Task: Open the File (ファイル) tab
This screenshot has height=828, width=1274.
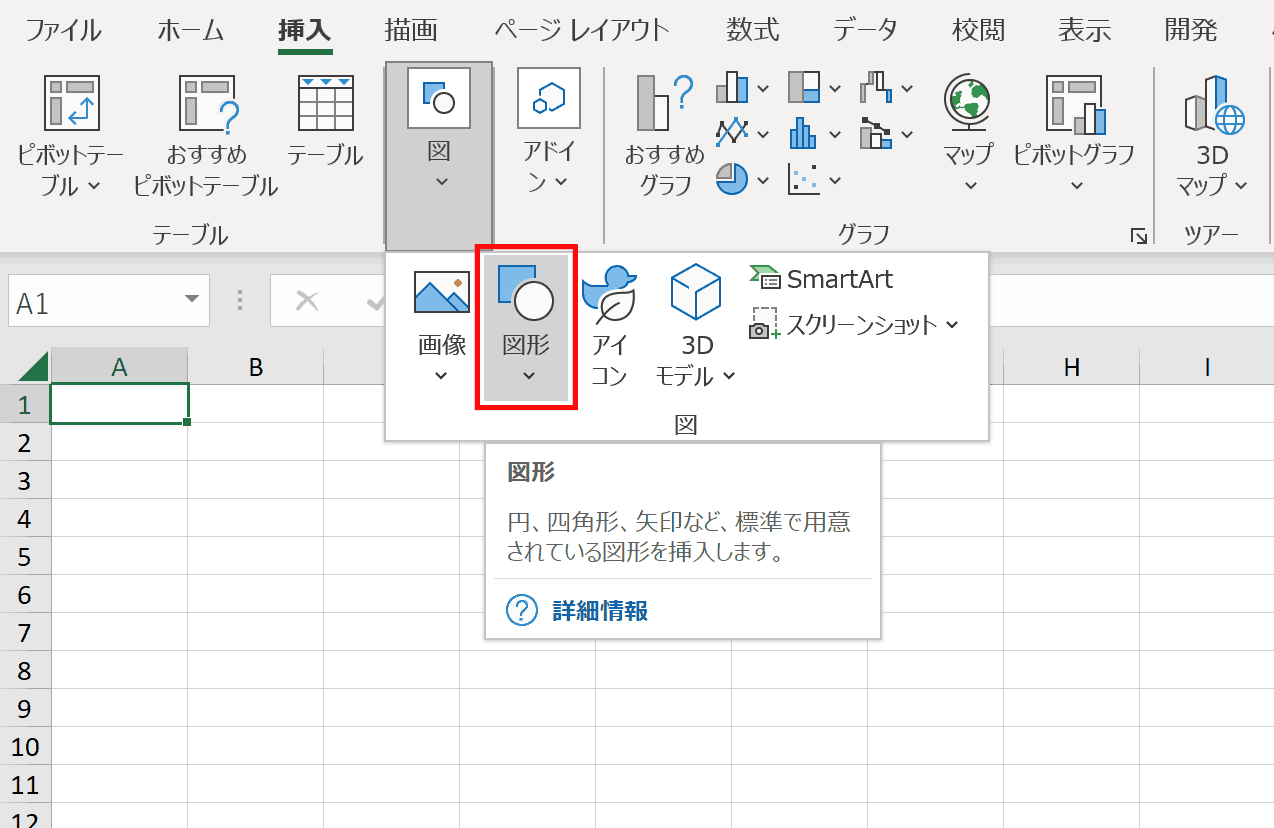Action: click(63, 30)
